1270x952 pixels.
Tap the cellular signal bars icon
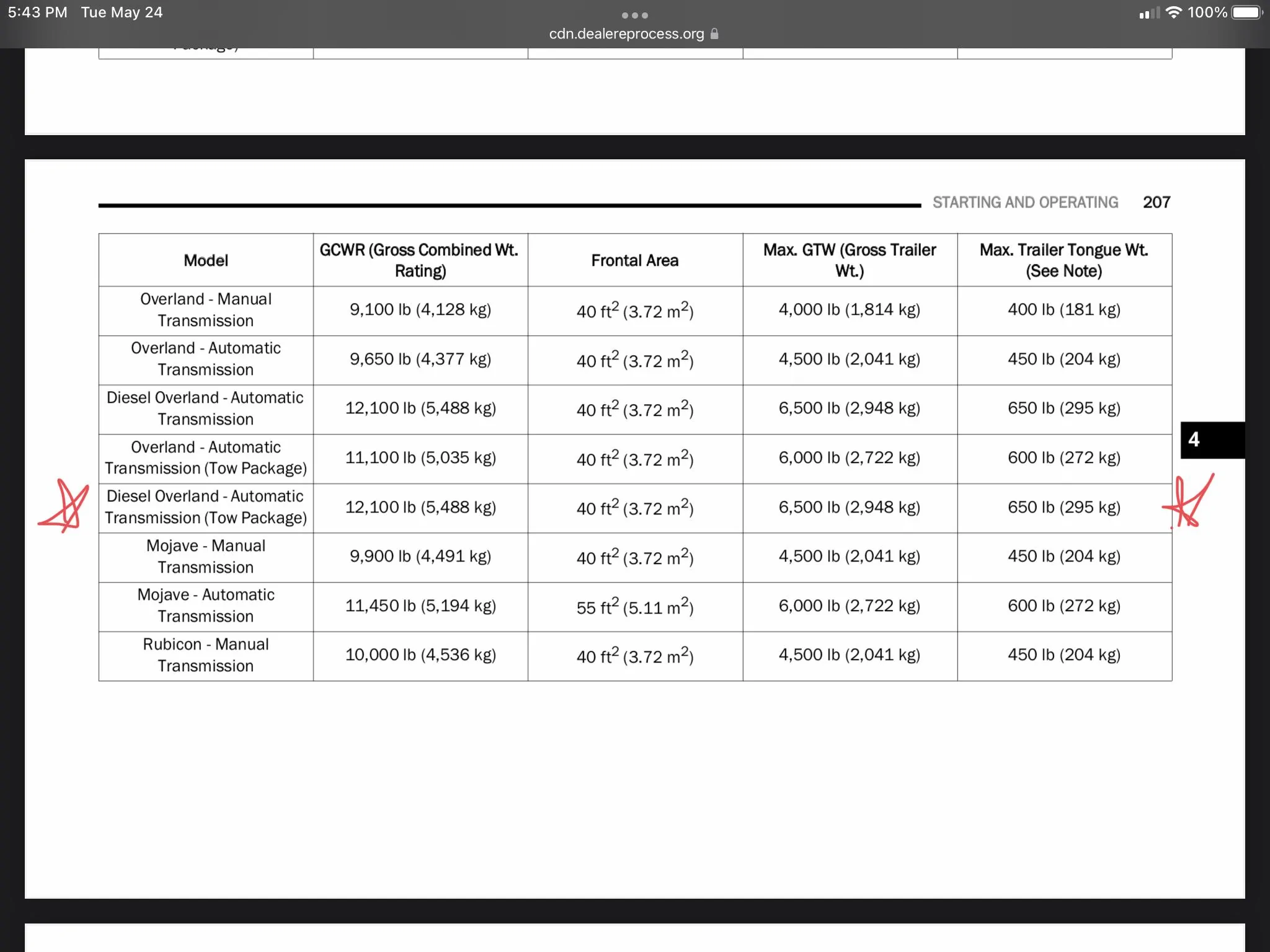[x=1149, y=12]
